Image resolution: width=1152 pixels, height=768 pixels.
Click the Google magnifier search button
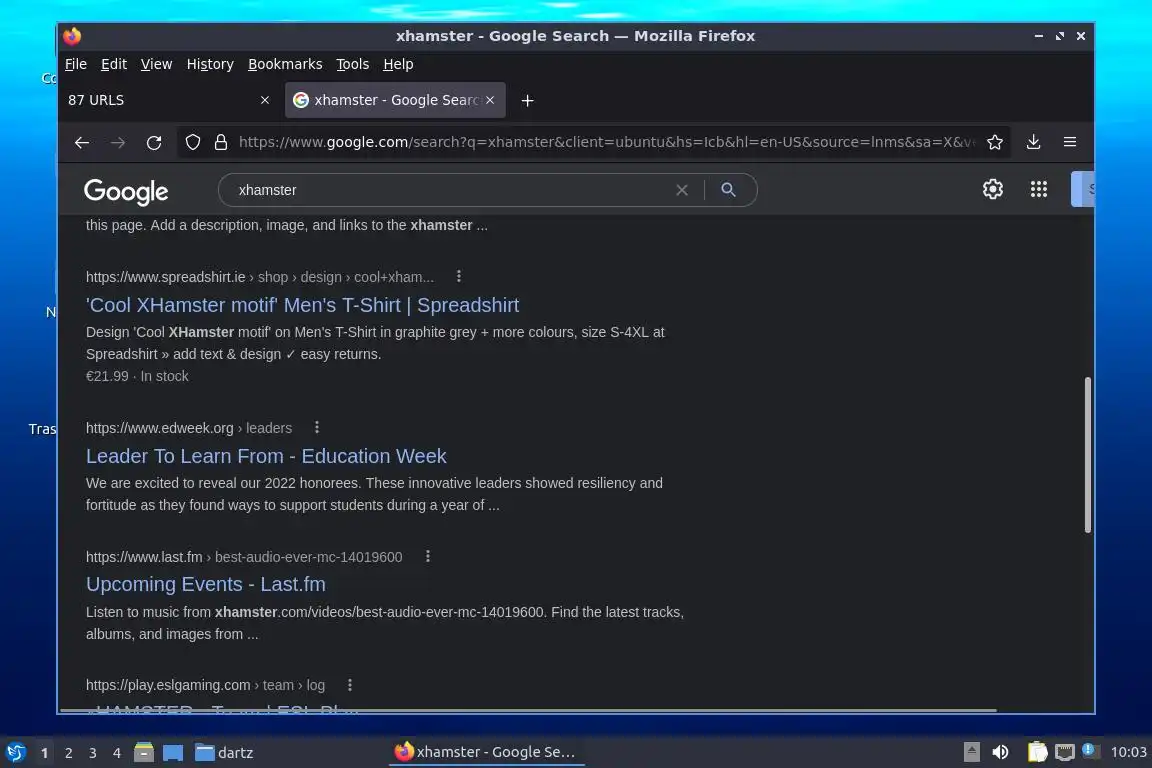tap(728, 190)
